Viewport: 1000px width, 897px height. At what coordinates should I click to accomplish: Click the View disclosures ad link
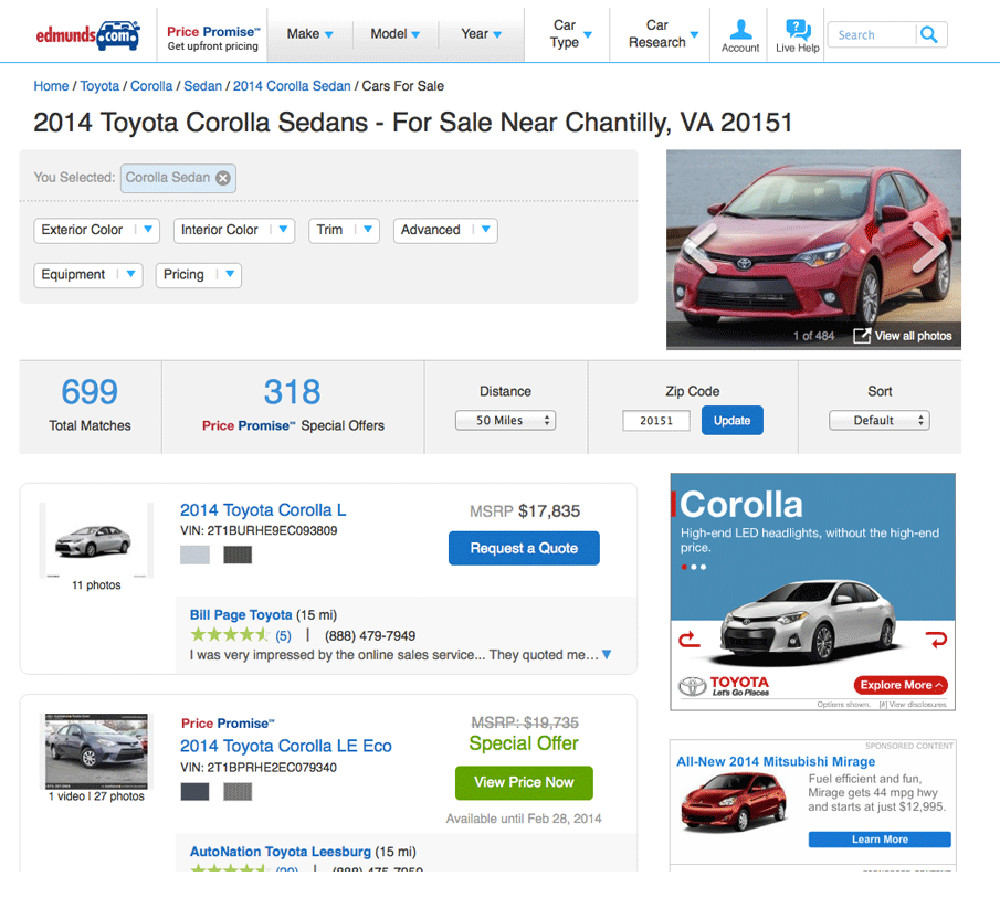pyautogui.click(x=913, y=704)
